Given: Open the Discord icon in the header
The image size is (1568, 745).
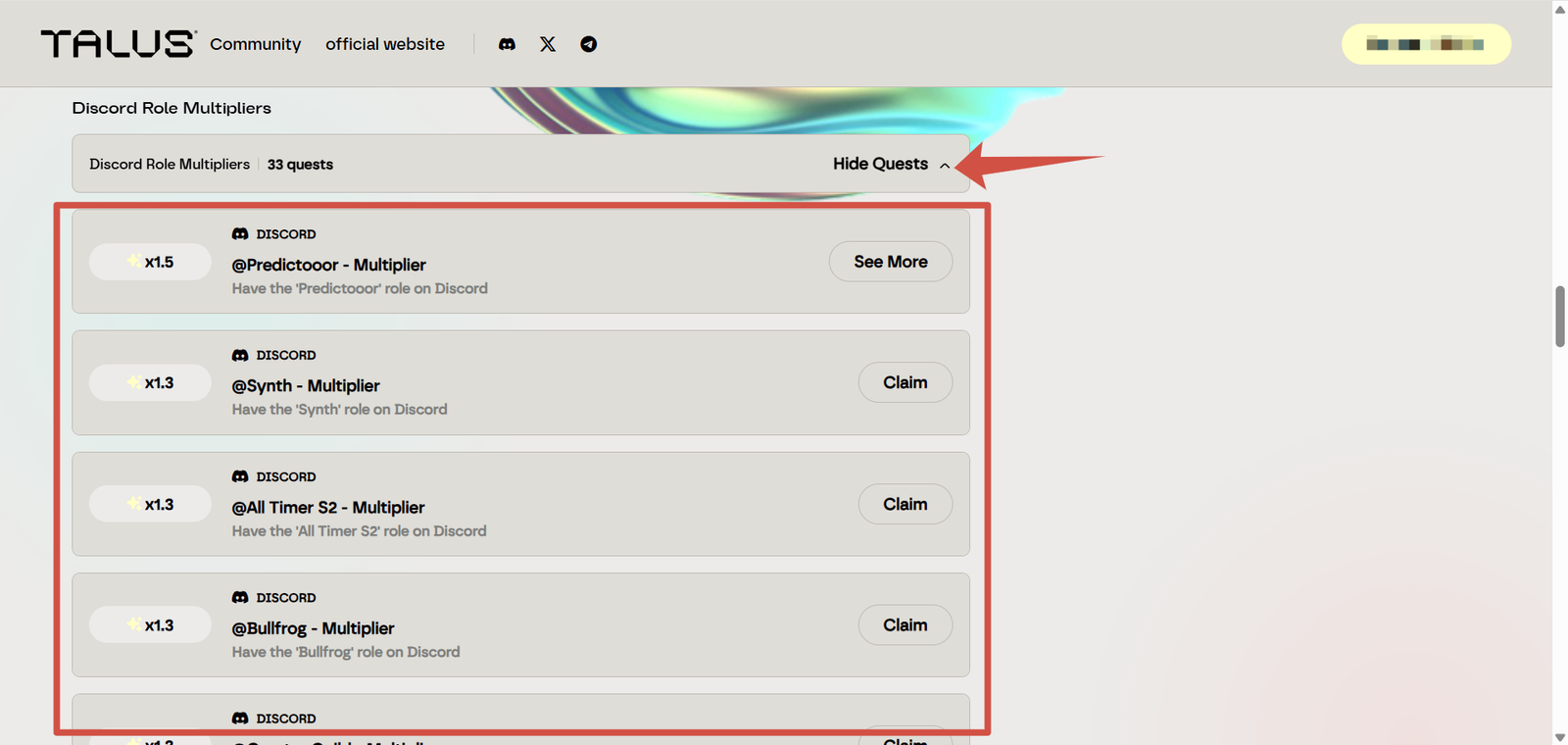Looking at the screenshot, I should coord(507,44).
